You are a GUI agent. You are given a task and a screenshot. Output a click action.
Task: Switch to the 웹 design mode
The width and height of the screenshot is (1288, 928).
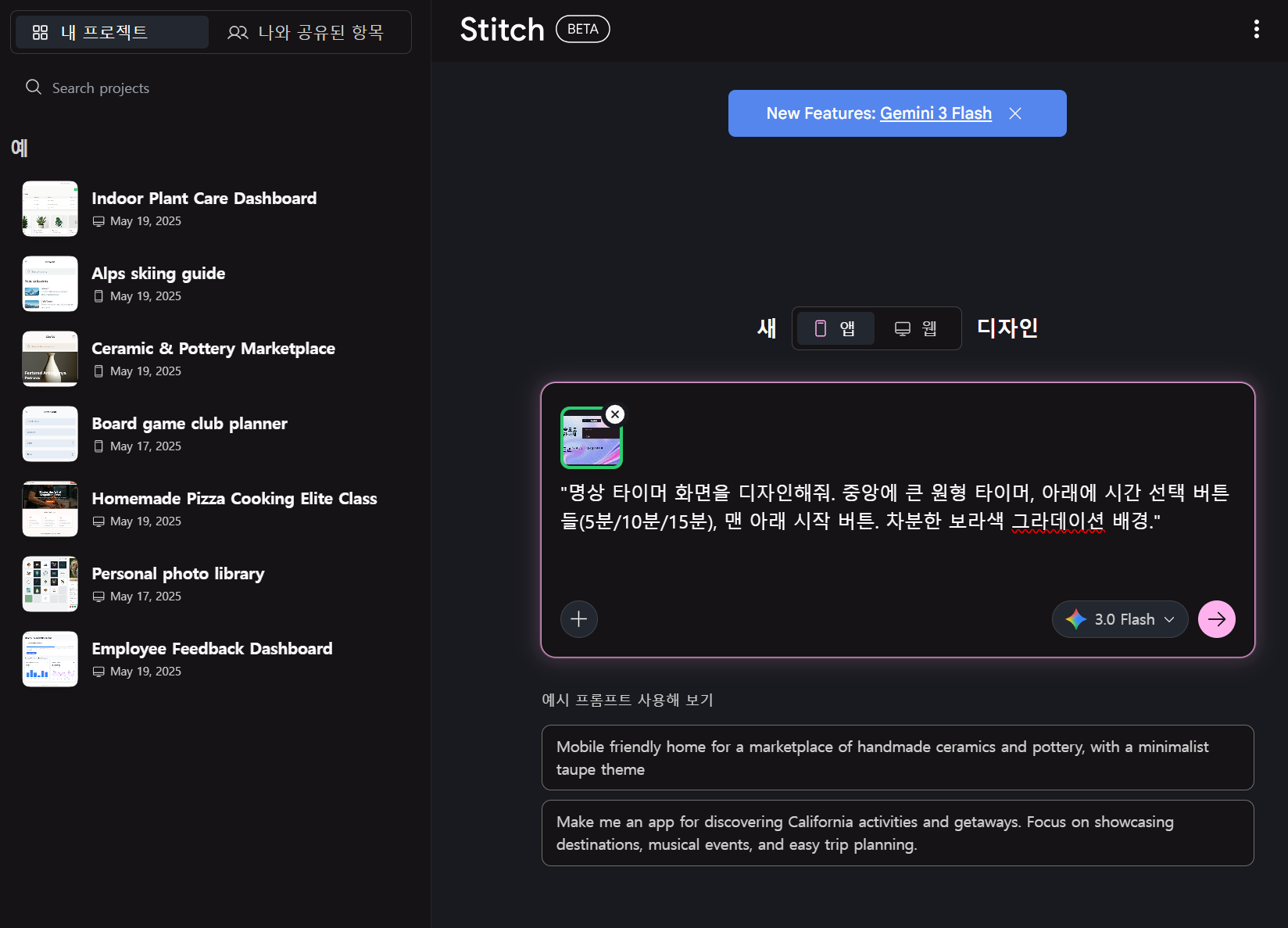coord(916,328)
